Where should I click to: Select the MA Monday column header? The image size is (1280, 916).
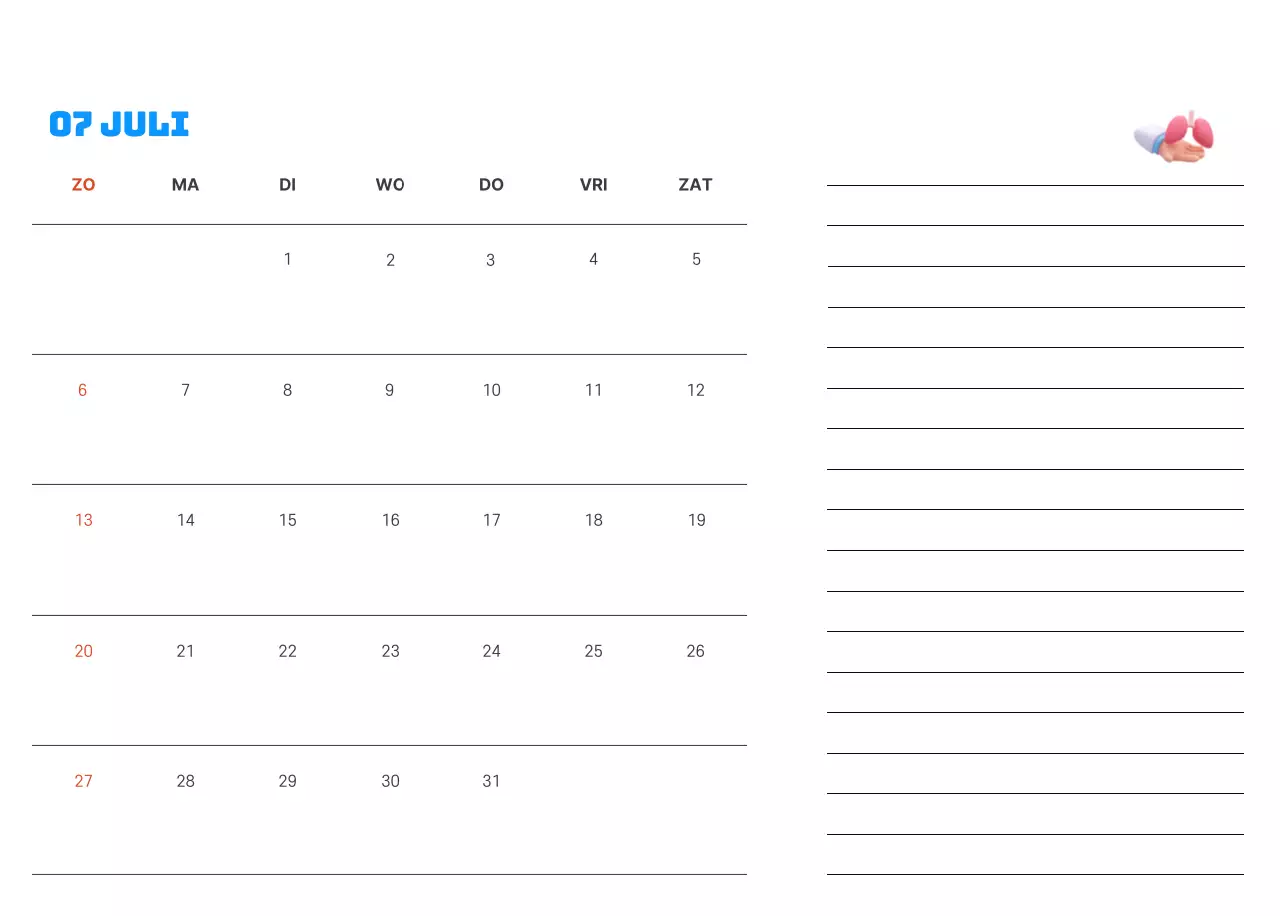185,185
